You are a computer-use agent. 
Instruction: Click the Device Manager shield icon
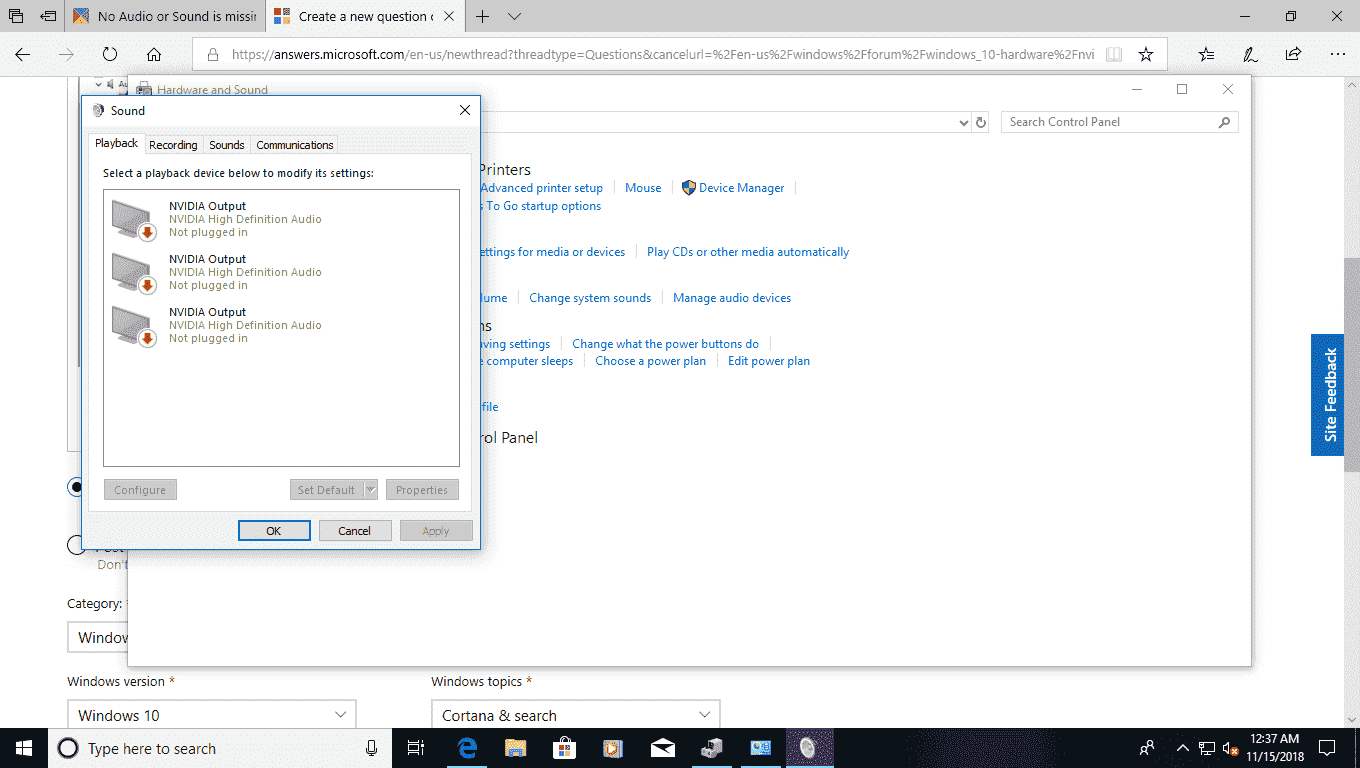click(688, 187)
